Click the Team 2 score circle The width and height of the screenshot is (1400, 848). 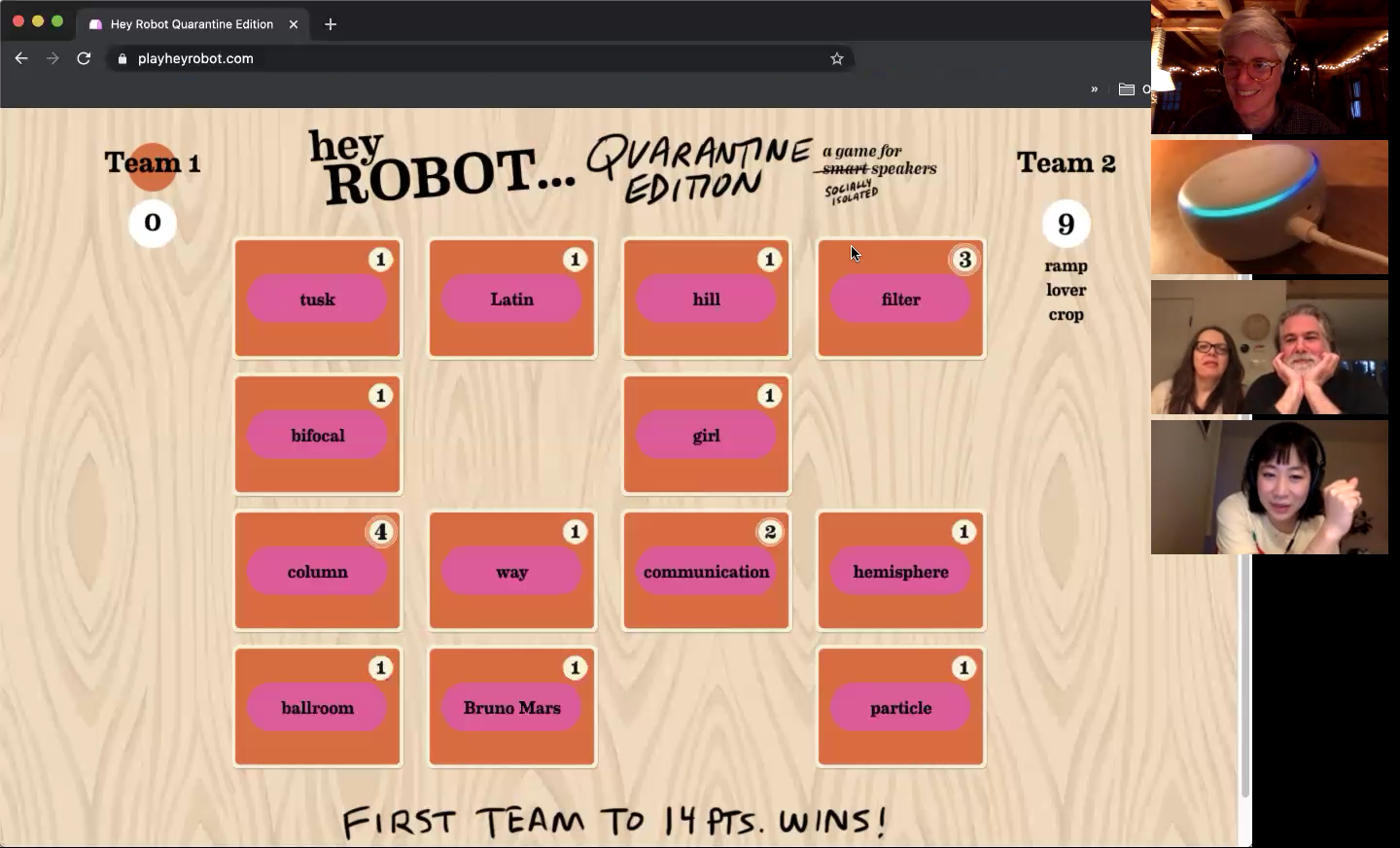click(x=1066, y=224)
